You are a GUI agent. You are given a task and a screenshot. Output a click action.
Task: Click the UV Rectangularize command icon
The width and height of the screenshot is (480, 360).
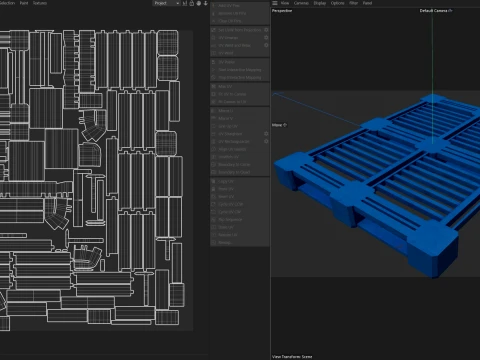[x=214, y=142]
